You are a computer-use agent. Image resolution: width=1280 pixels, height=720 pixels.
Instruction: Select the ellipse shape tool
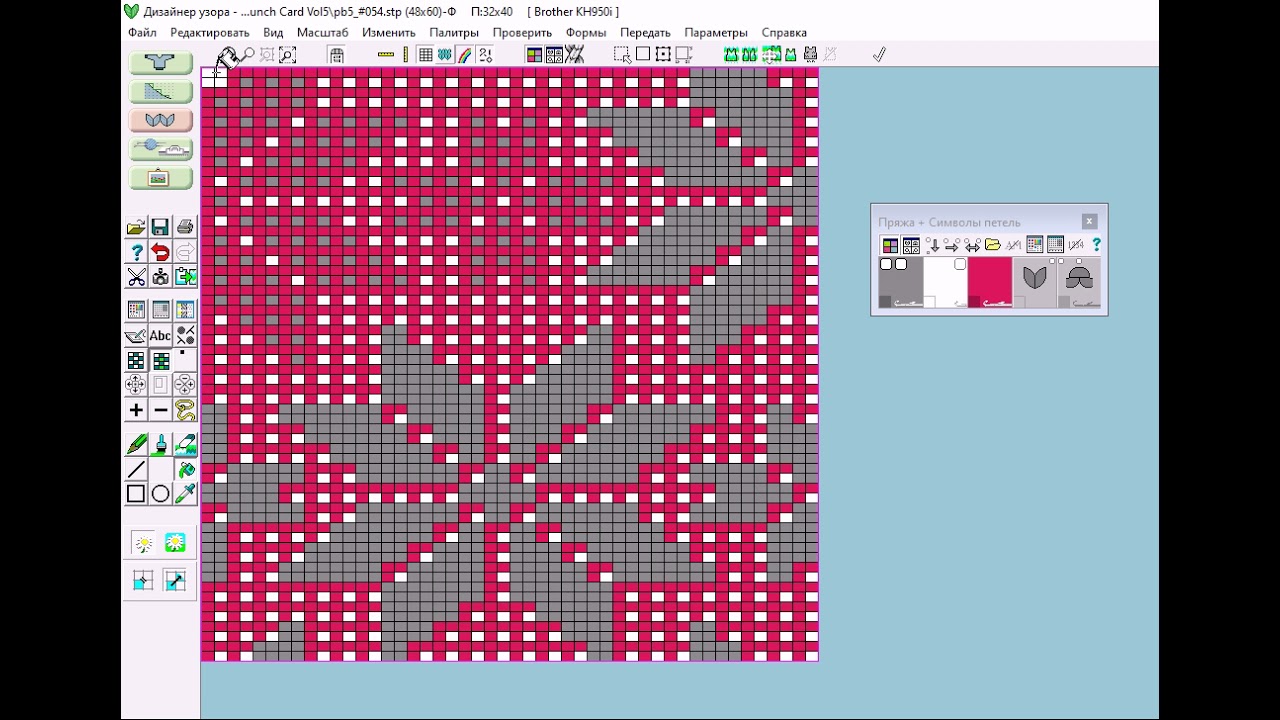pyautogui.click(x=160, y=493)
